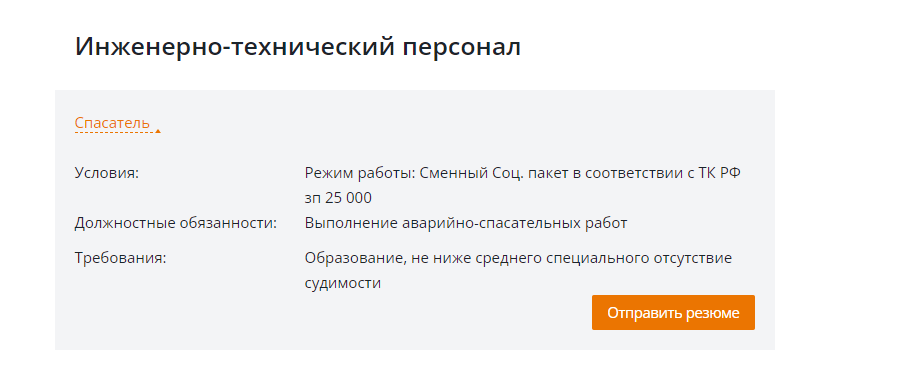Click Выполнение аварийно-спасательных работ text
The height and width of the screenshot is (385, 915).
466,223
